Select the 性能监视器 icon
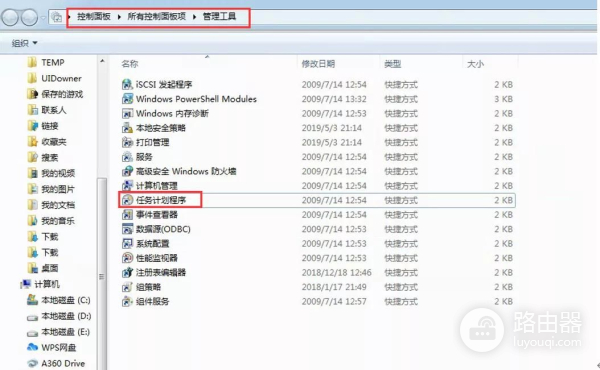 (127, 258)
